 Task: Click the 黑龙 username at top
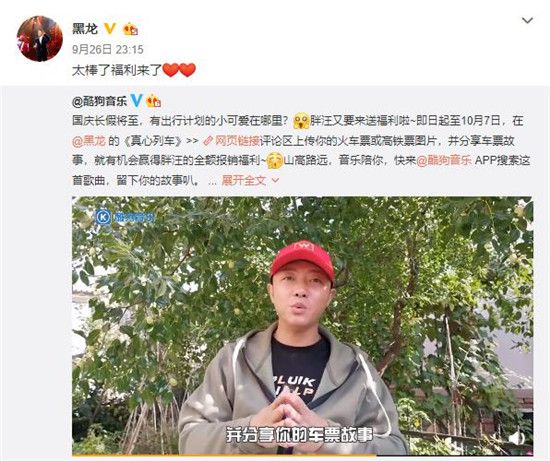(x=85, y=28)
